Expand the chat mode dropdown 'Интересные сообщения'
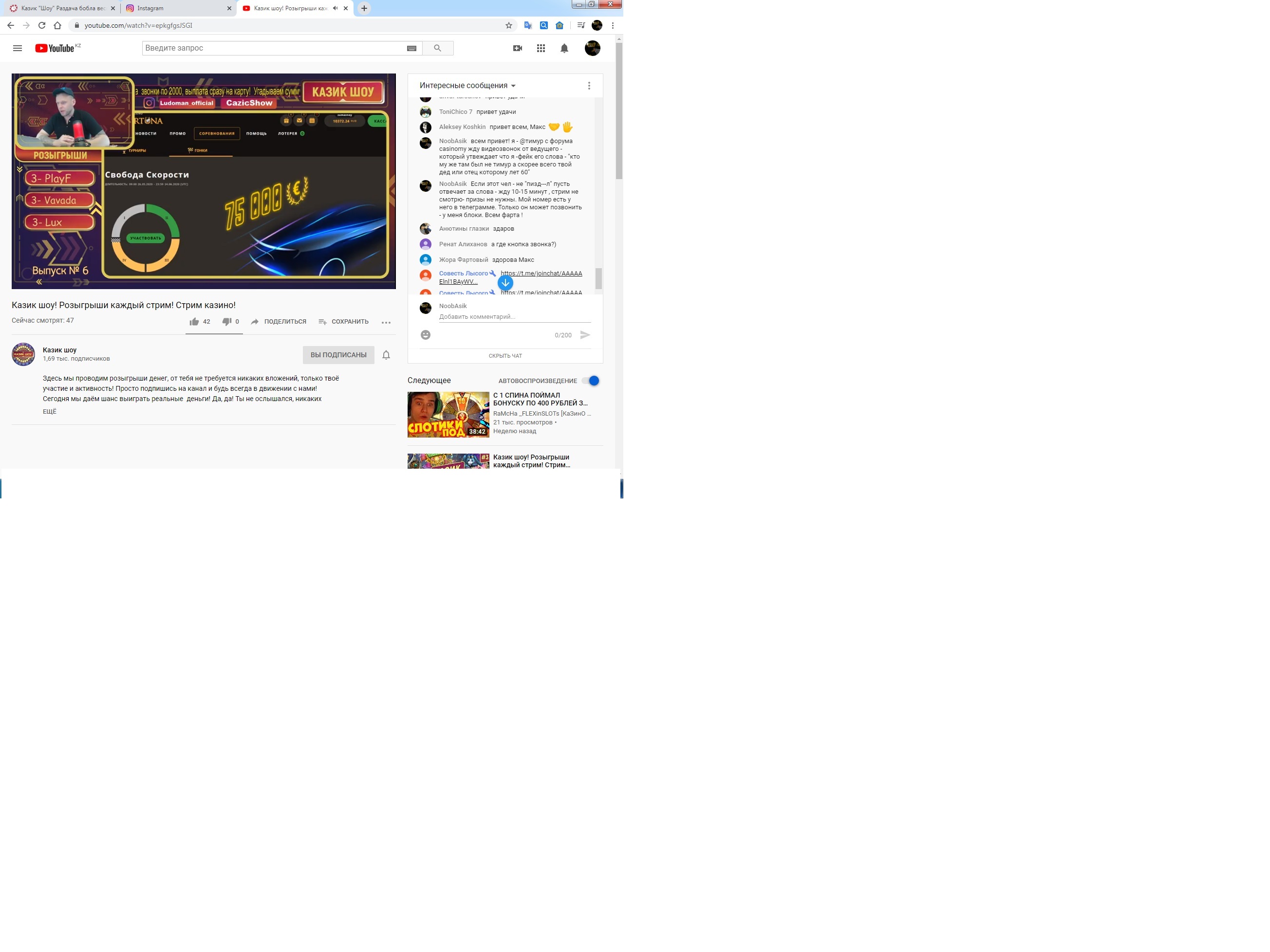 (467, 86)
